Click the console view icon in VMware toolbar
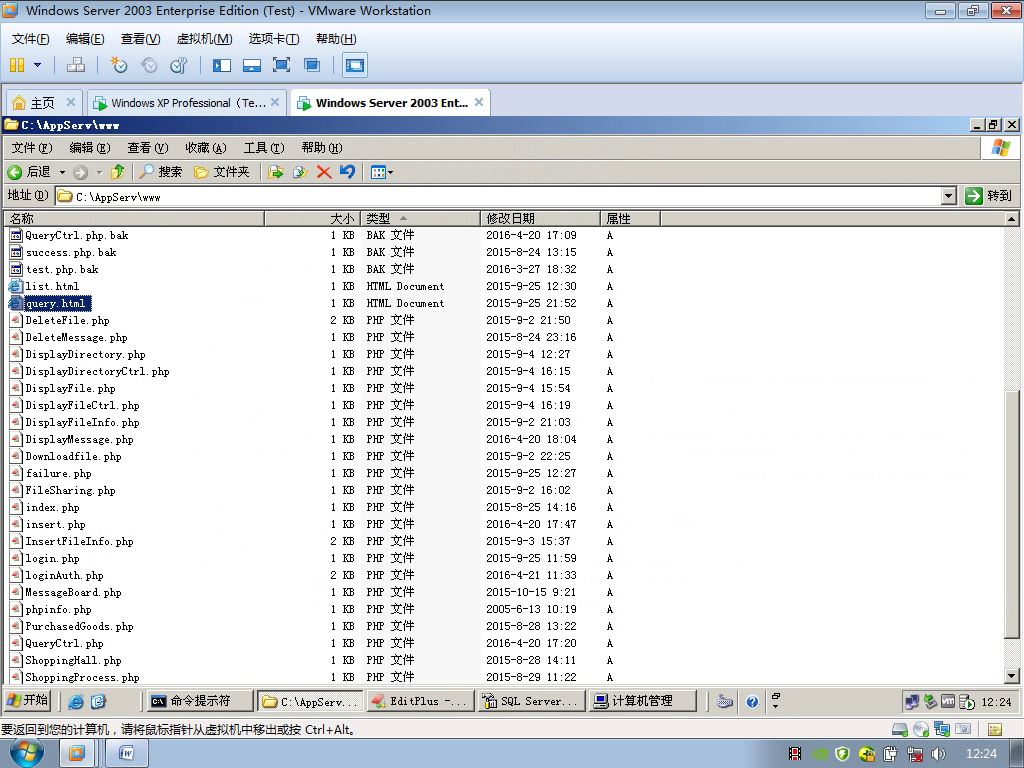This screenshot has height=768, width=1024. click(x=355, y=65)
